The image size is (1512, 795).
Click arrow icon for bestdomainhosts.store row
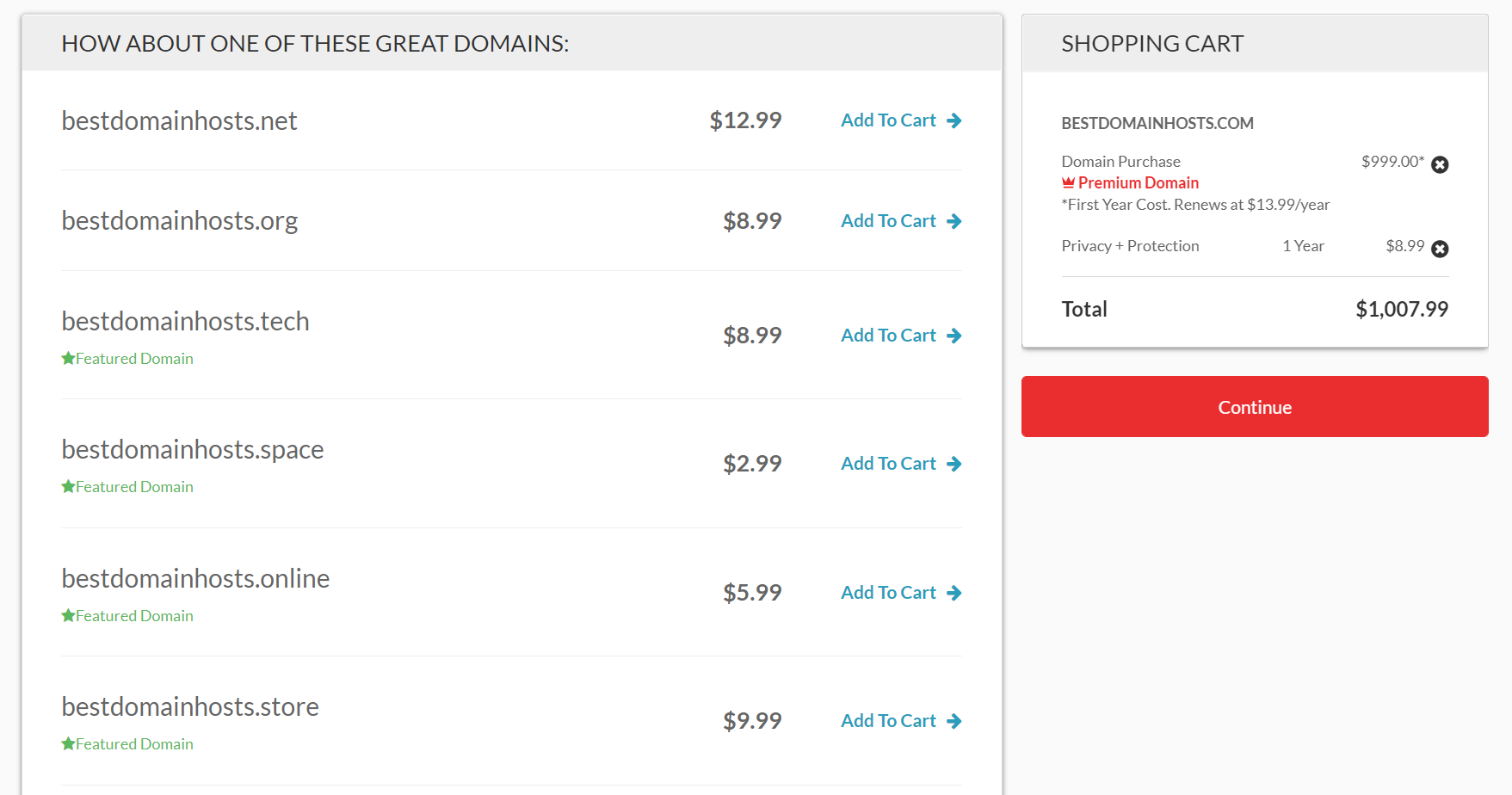(x=953, y=721)
